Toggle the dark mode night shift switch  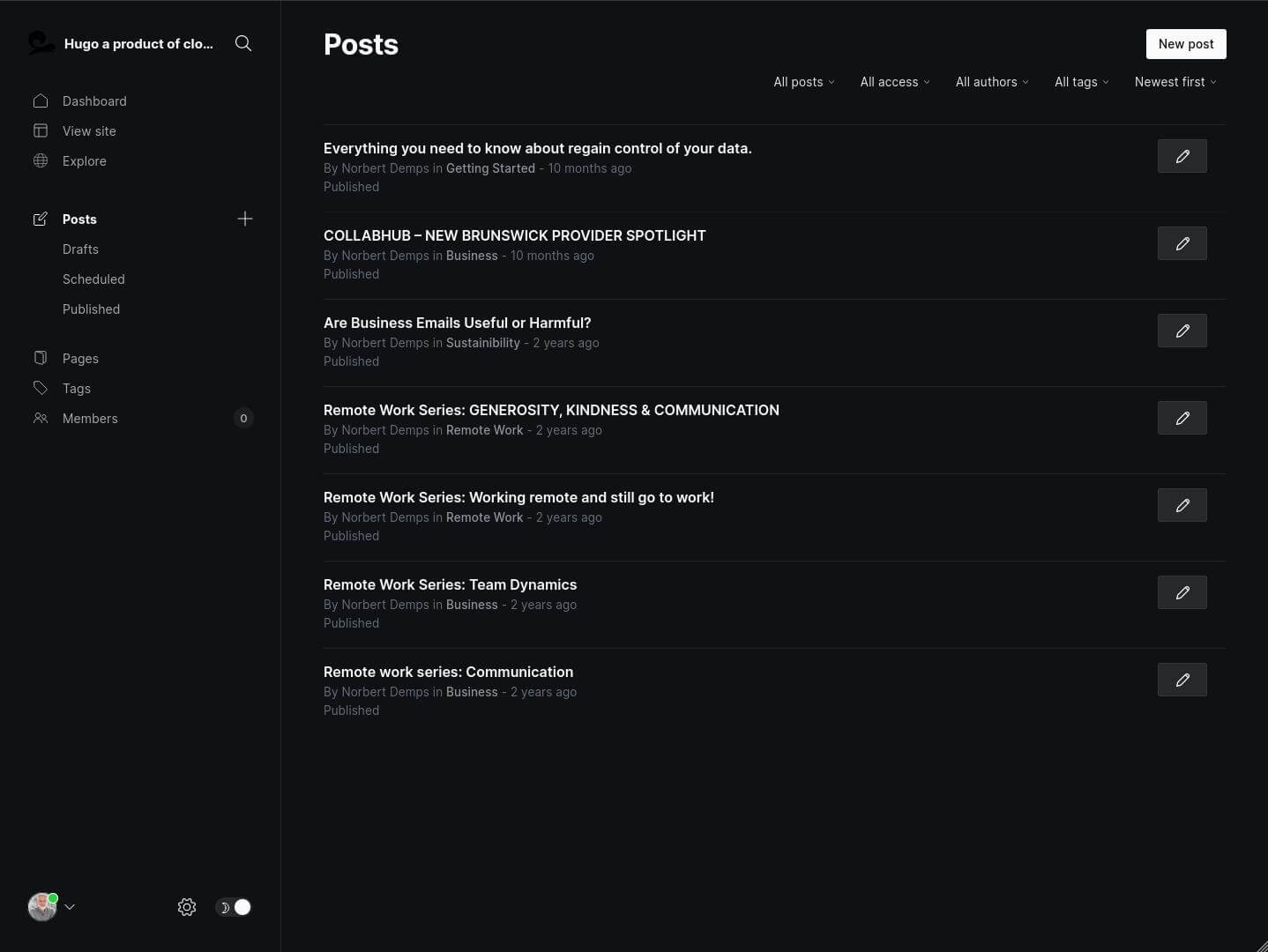click(234, 907)
